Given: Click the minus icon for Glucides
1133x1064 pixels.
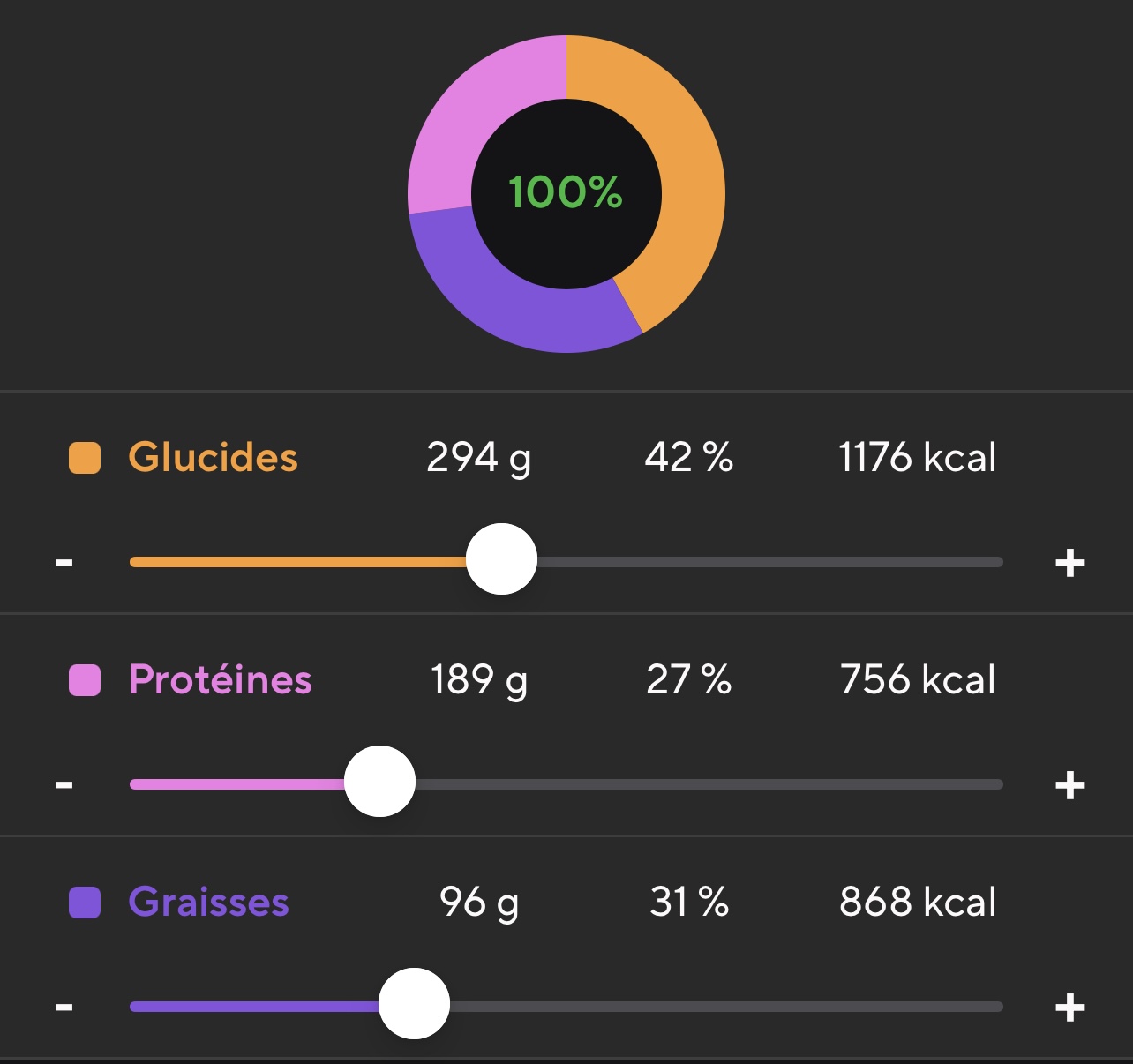Looking at the screenshot, I should [64, 562].
